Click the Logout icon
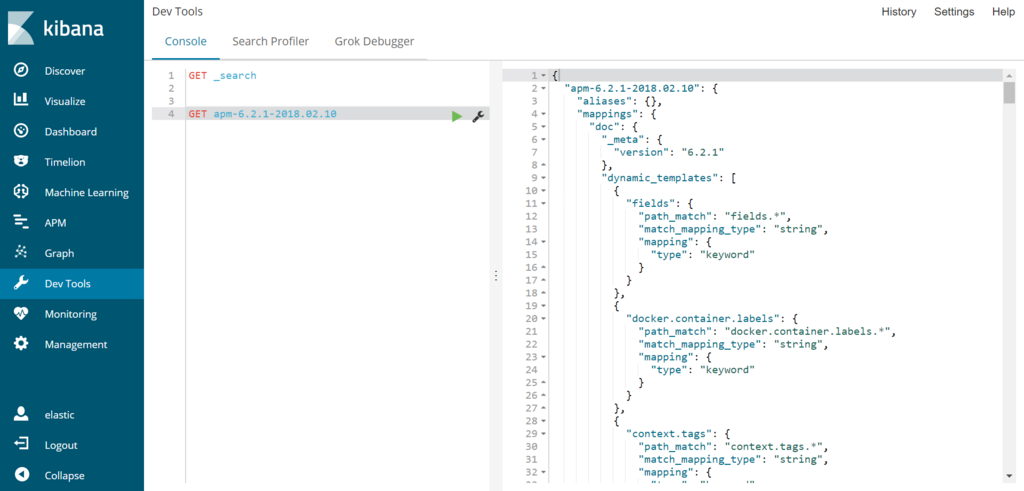Image resolution: width=1024 pixels, height=491 pixels. point(21,445)
